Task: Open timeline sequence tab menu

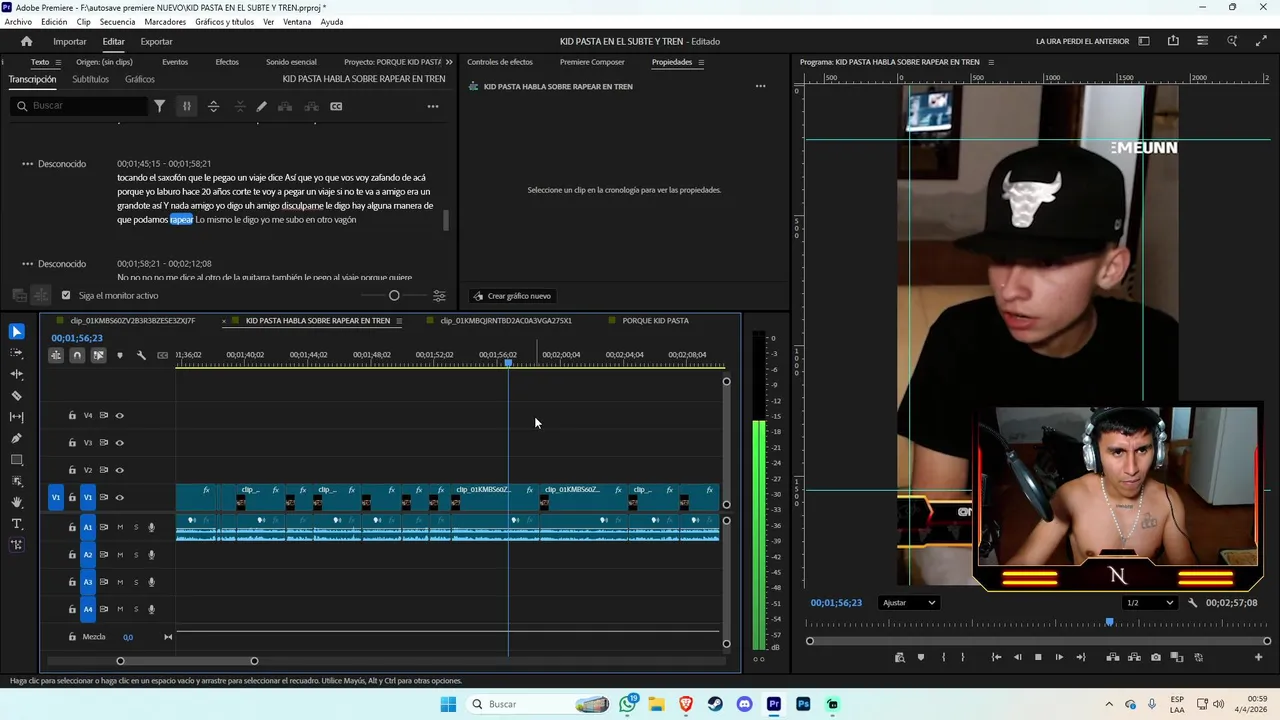Action: click(x=399, y=321)
